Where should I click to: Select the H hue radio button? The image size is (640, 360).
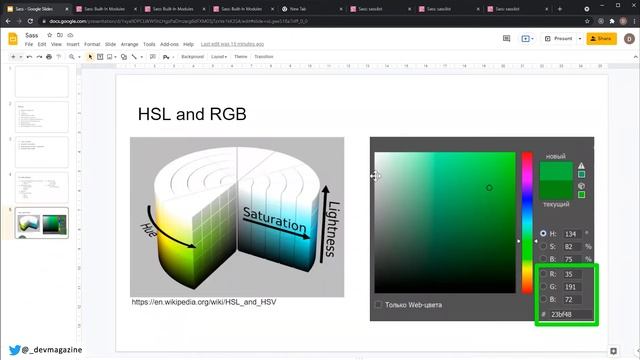tap(543, 233)
